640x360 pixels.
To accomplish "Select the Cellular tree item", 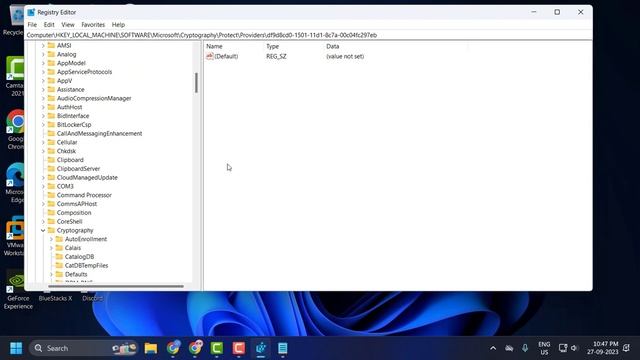I will (x=67, y=142).
